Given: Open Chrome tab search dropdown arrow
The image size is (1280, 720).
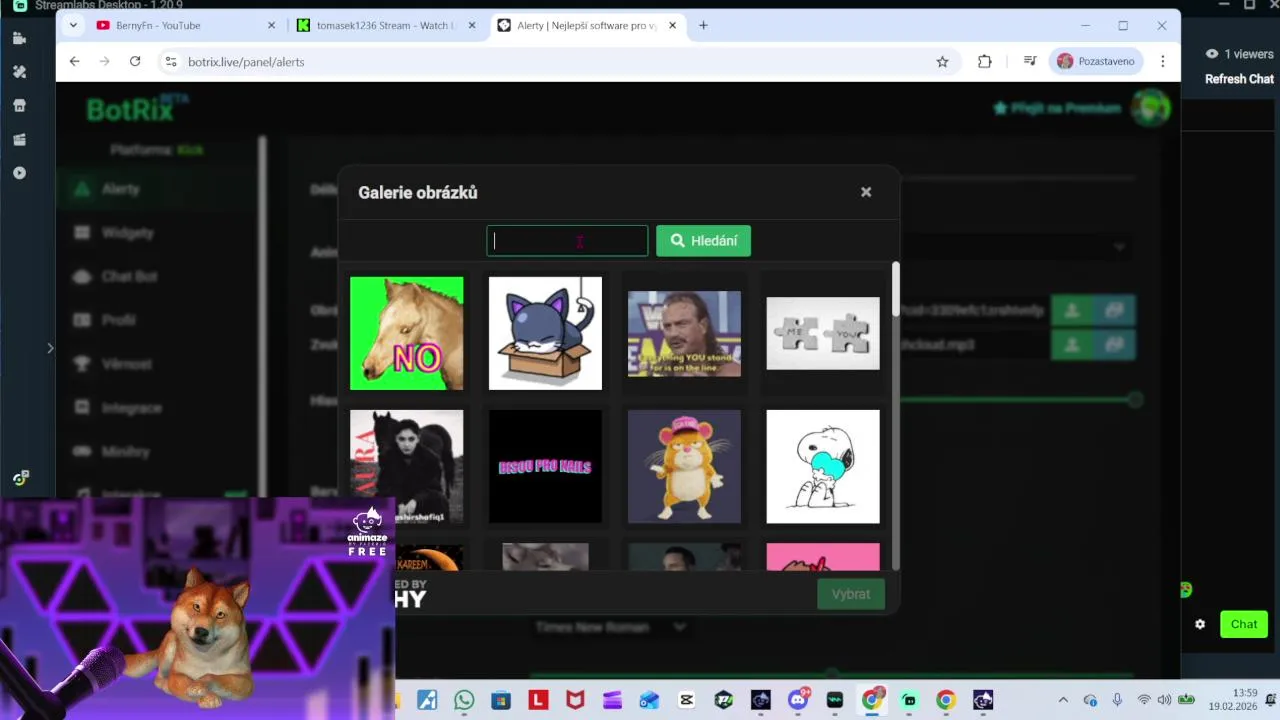Looking at the screenshot, I should (x=73, y=25).
